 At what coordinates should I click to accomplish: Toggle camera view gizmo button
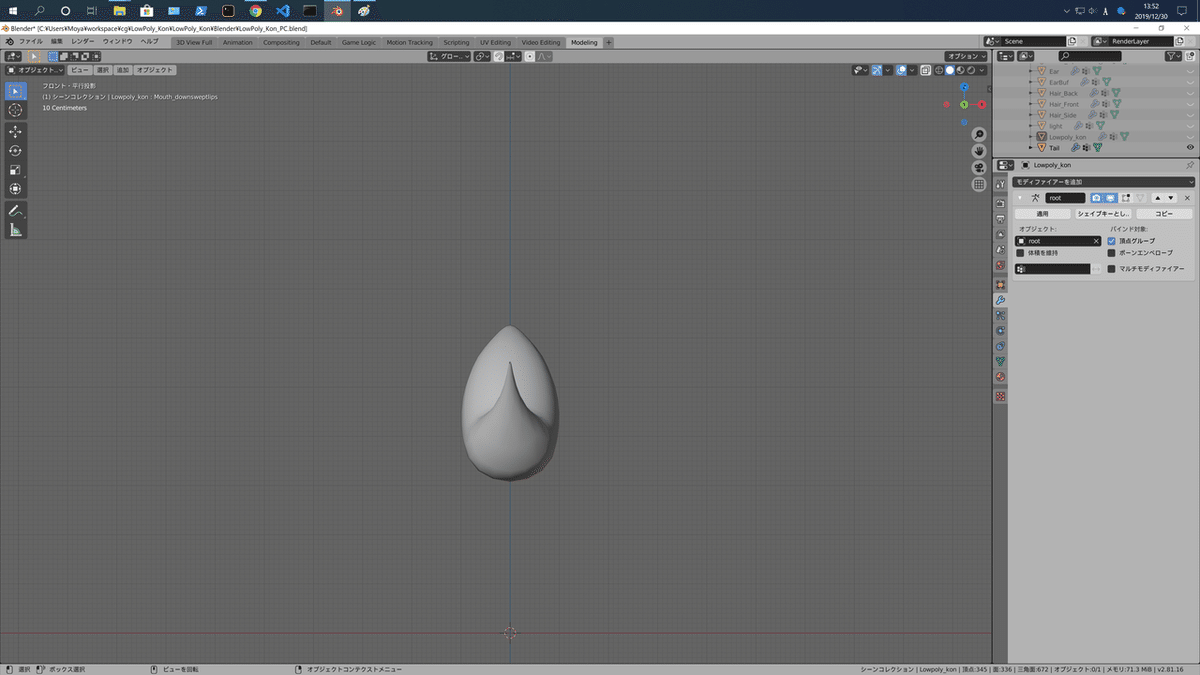(979, 168)
